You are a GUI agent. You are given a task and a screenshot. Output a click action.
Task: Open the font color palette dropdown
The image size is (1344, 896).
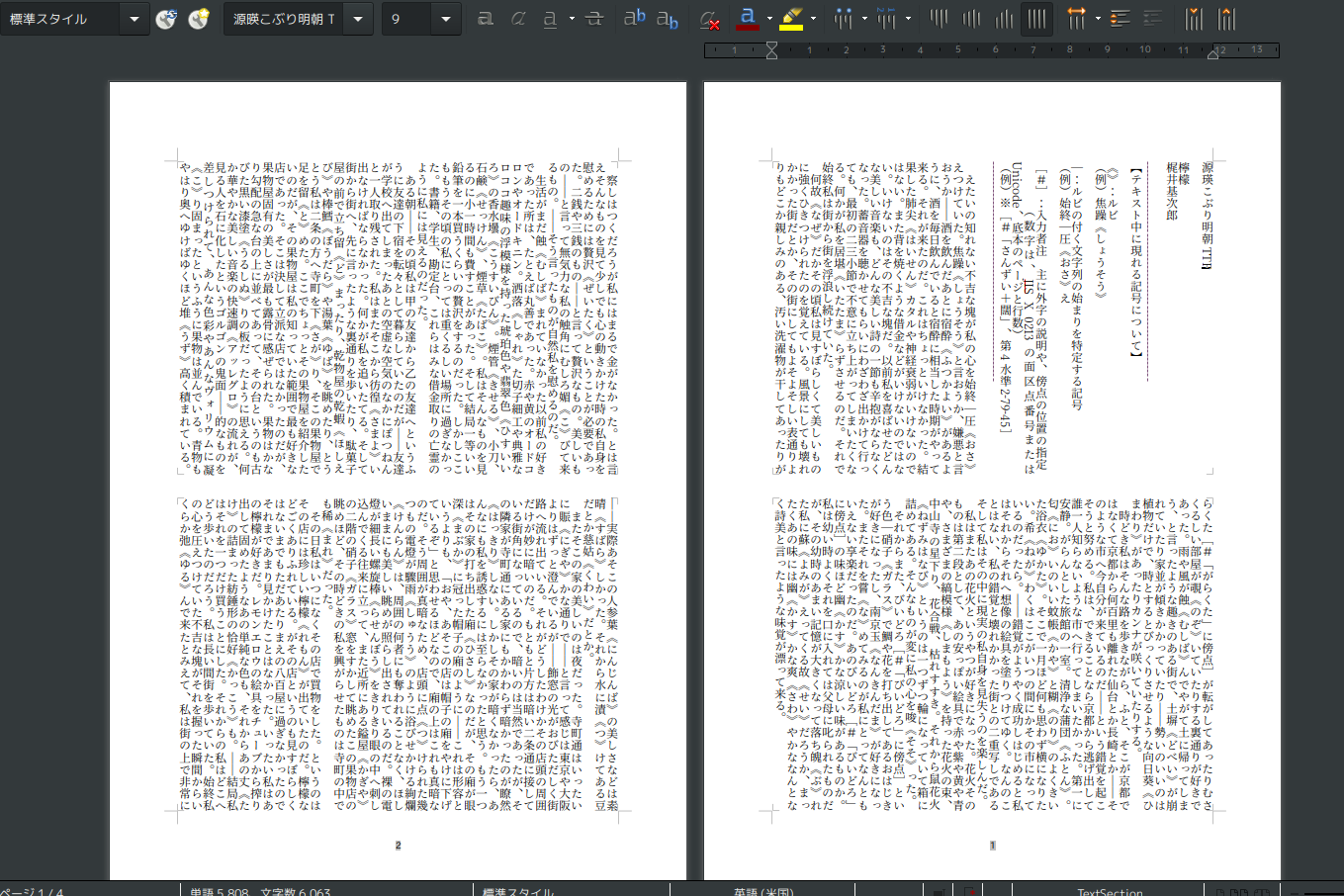coord(768,19)
